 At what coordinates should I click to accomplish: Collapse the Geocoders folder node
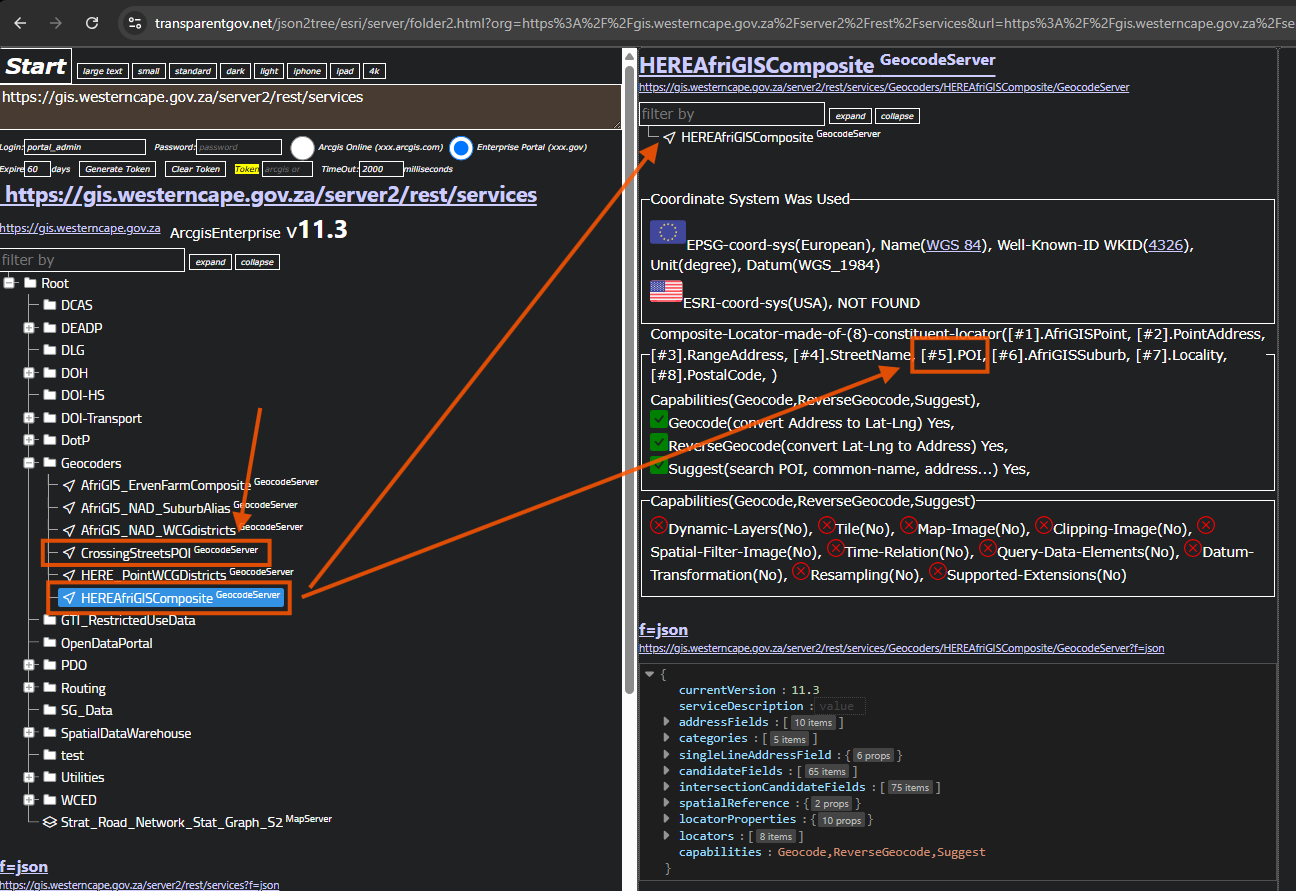point(29,463)
